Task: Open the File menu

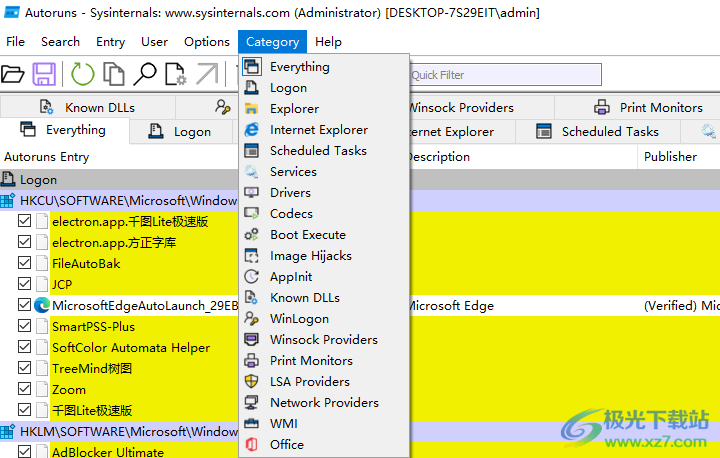Action: click(16, 42)
